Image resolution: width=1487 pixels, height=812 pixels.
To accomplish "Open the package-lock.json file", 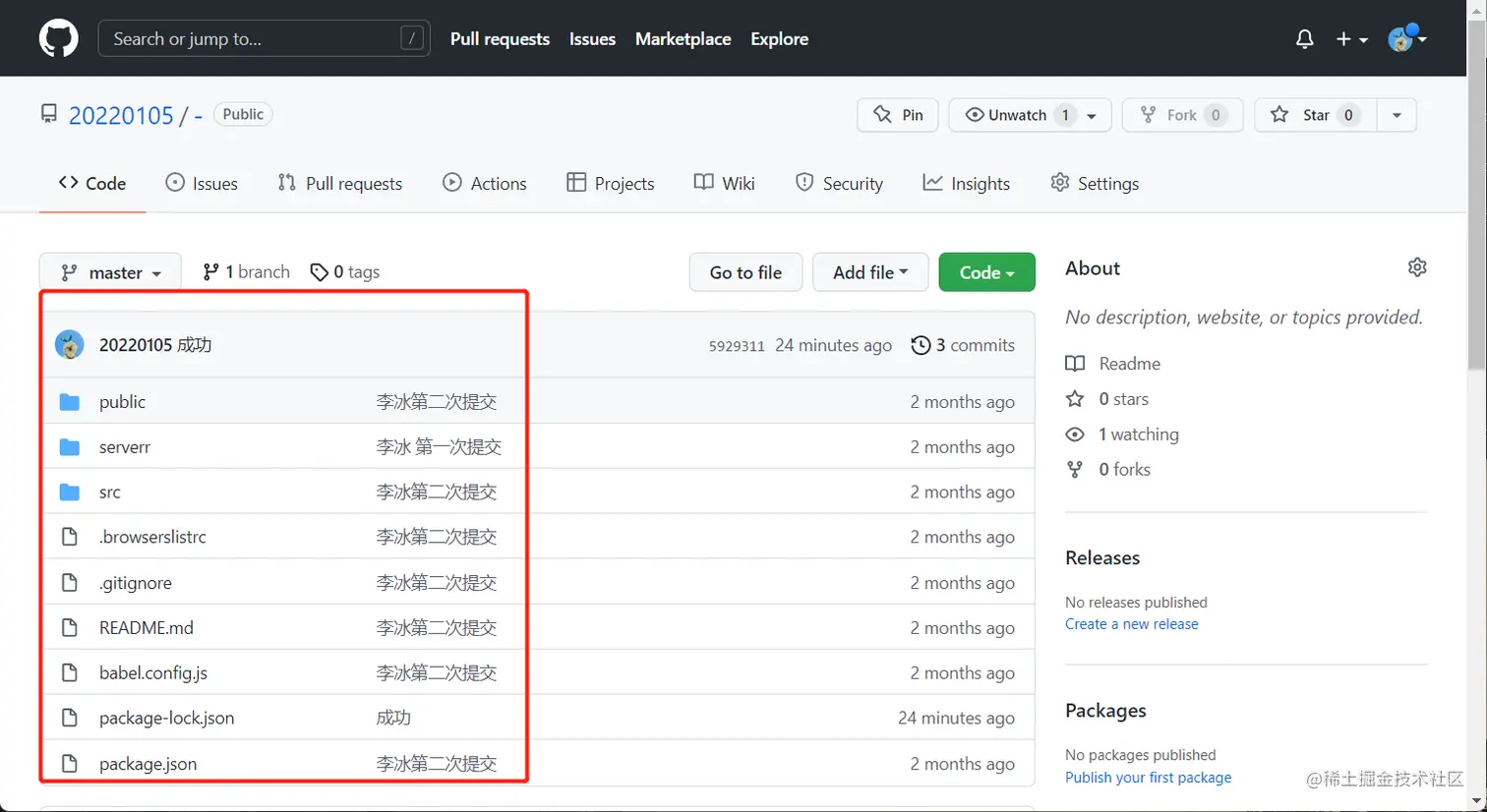I will click(x=166, y=718).
